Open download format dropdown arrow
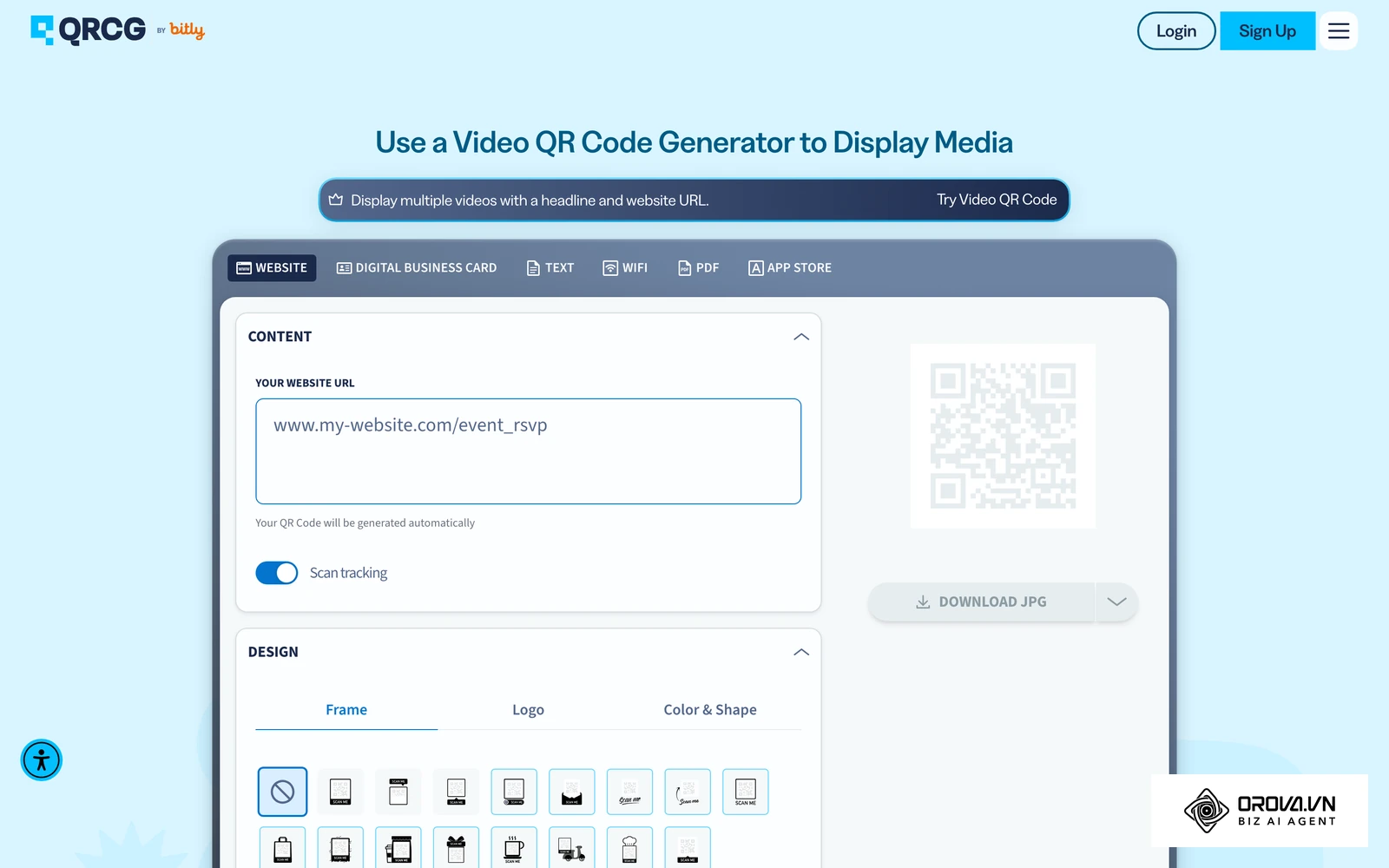 (x=1116, y=602)
